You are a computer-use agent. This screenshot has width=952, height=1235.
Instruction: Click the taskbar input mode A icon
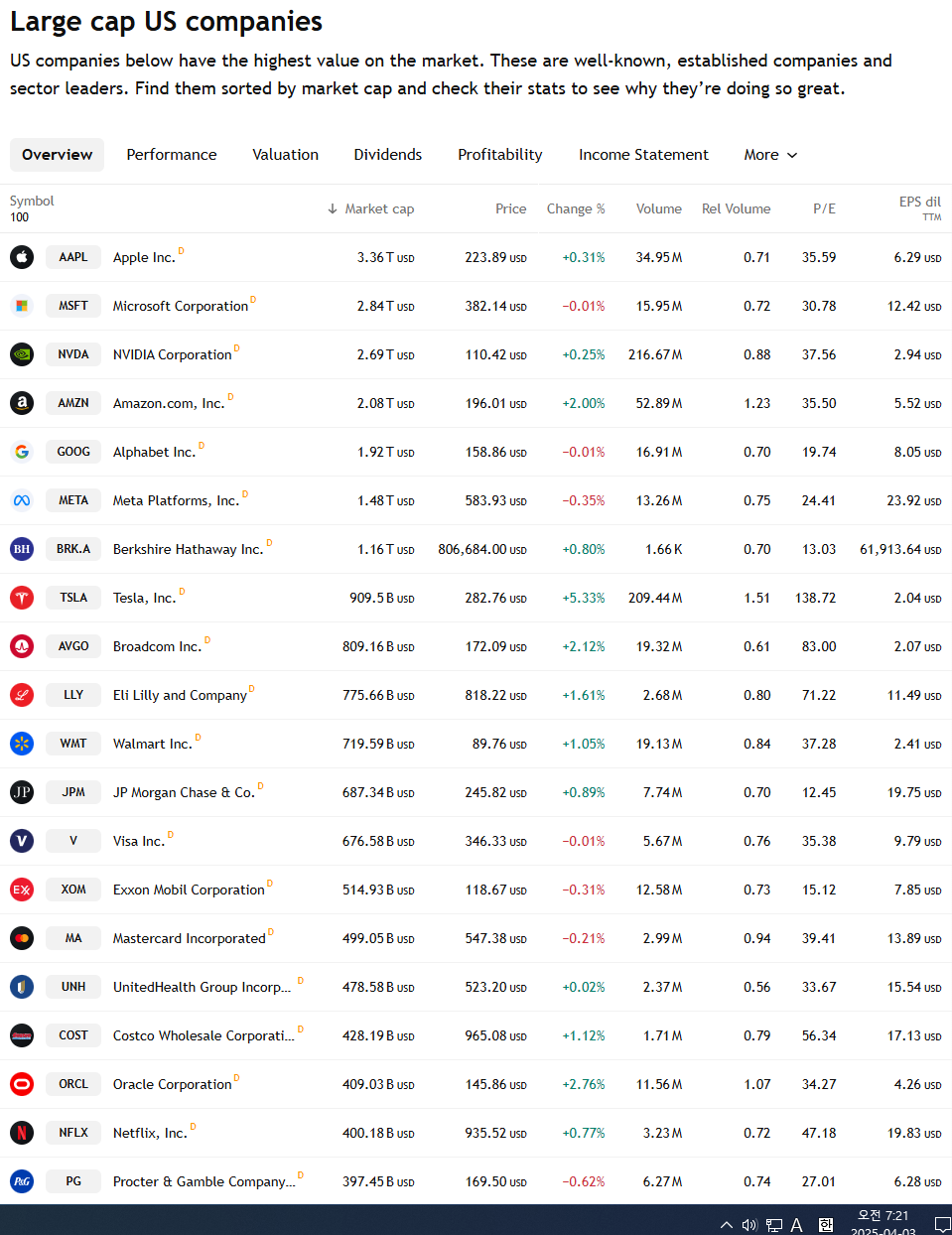(796, 1225)
